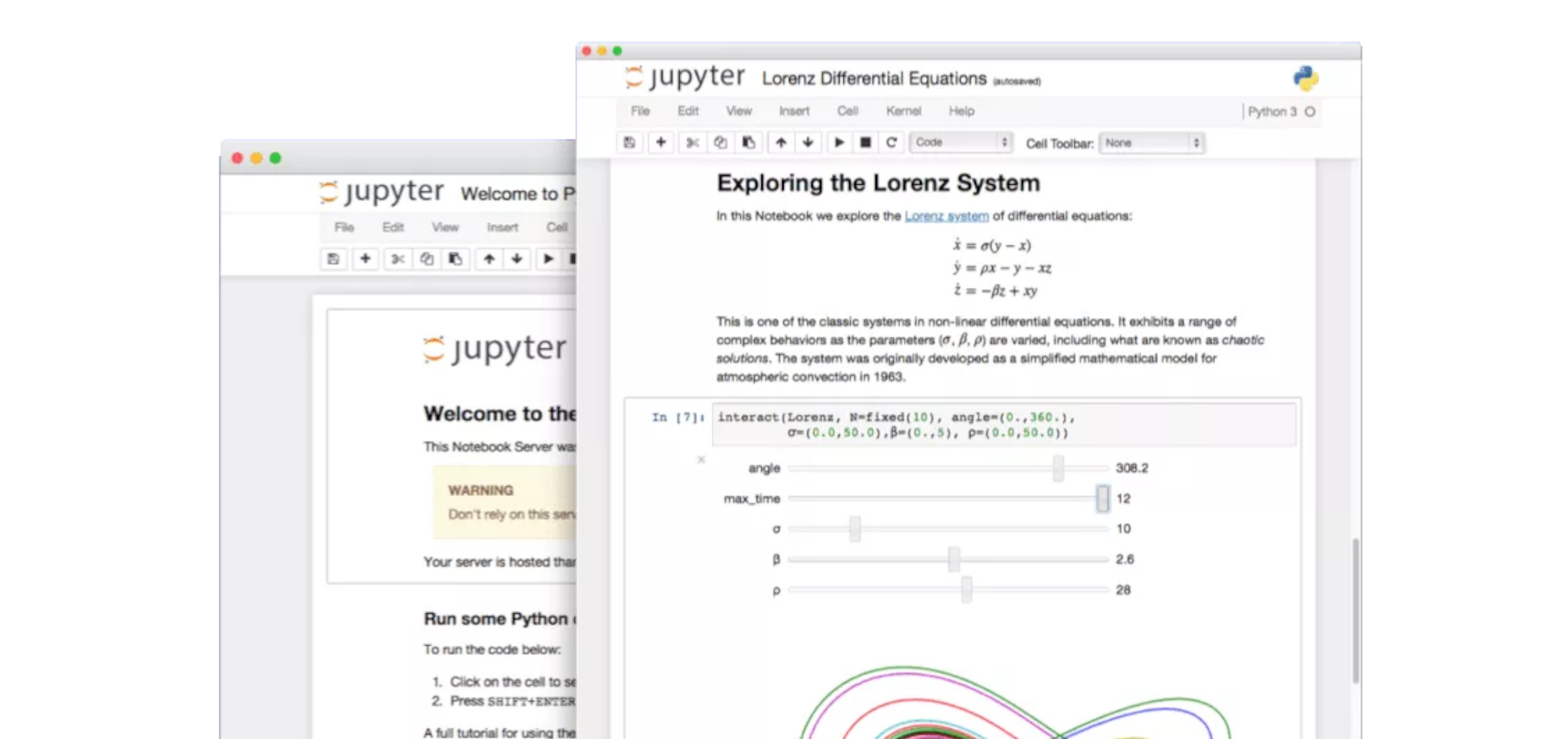Click inside the interact(Lorenz...) code cell
Screen dimensions: 1568x739
click(1004, 425)
